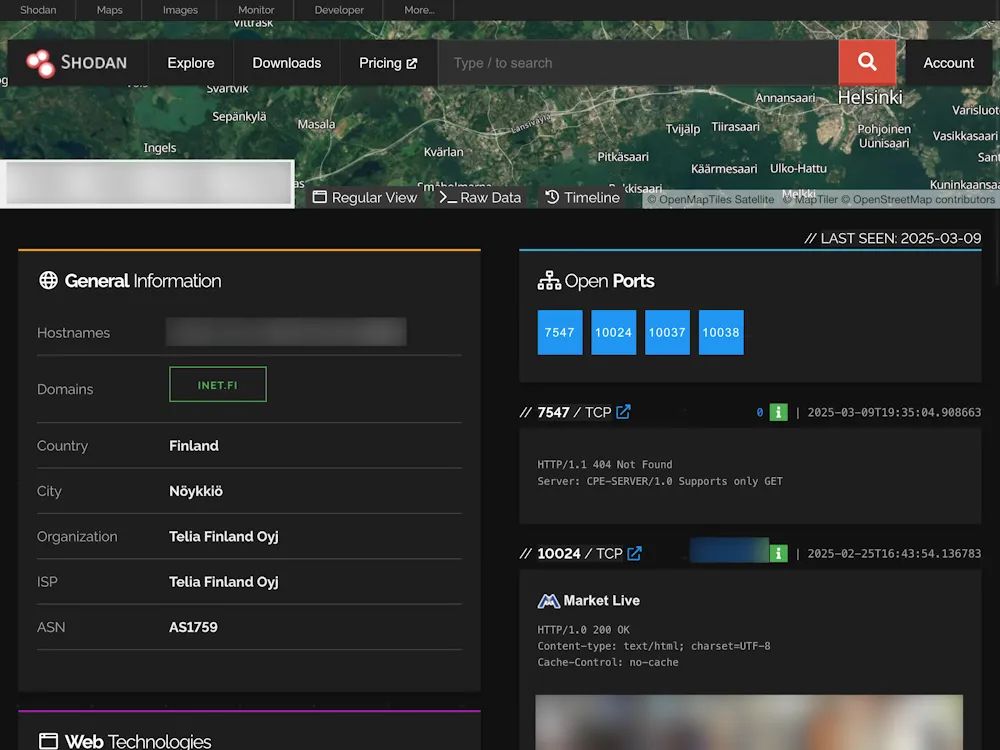Open Monitor in the top bar
The image size is (1000, 750).
click(x=256, y=10)
